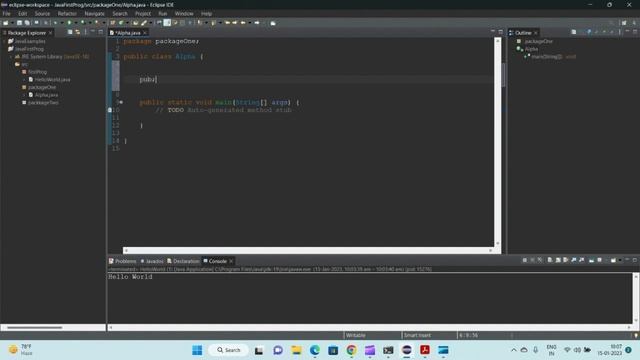Click the green Run toolbar icon
Viewport: 640px width, 360px height.
click(69, 23)
